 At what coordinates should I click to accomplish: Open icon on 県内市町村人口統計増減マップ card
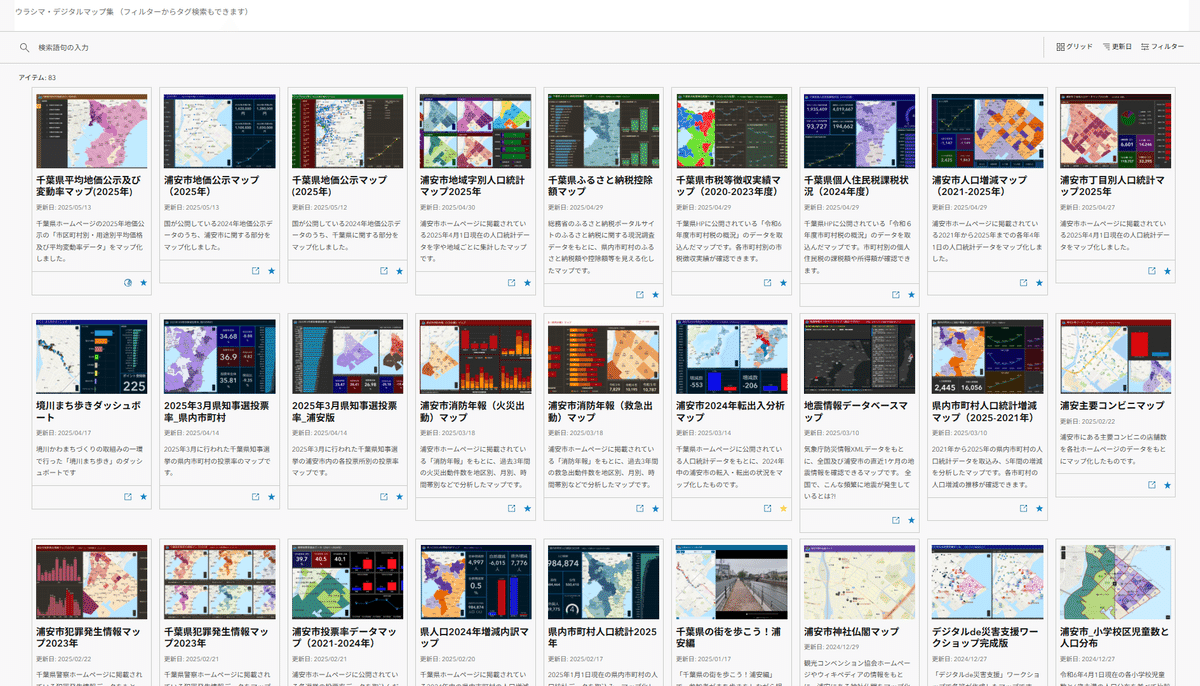[1024, 508]
